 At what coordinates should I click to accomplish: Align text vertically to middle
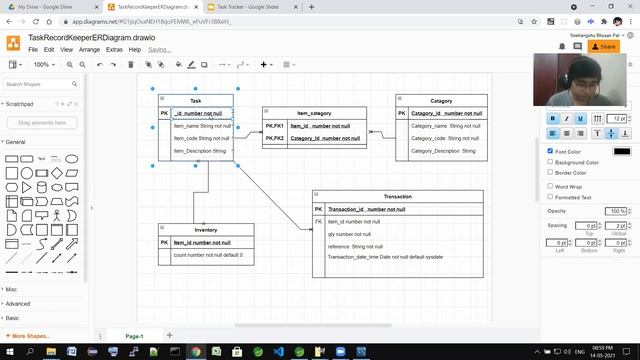[611, 133]
